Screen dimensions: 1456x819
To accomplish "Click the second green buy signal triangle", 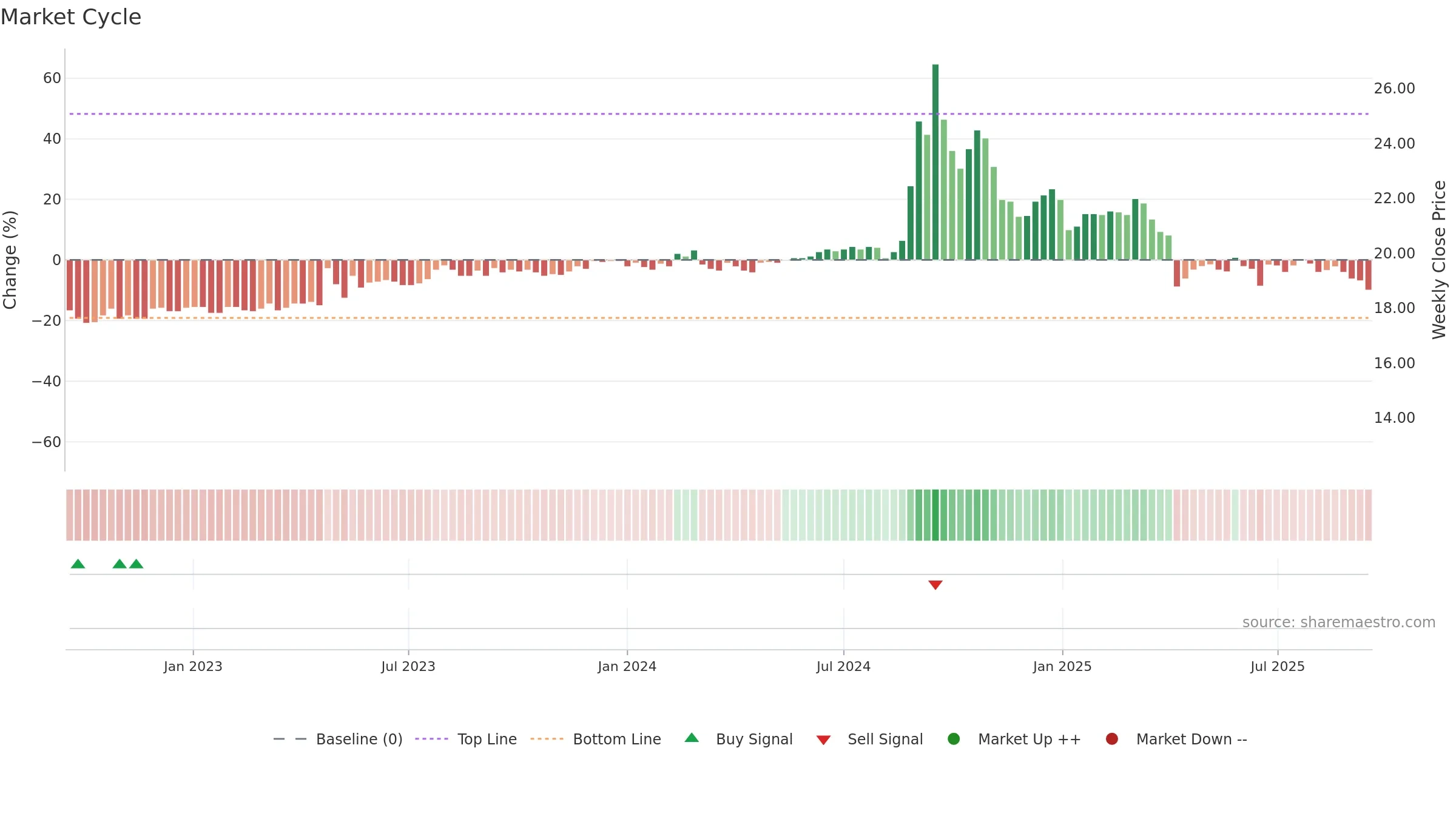I will [x=120, y=564].
